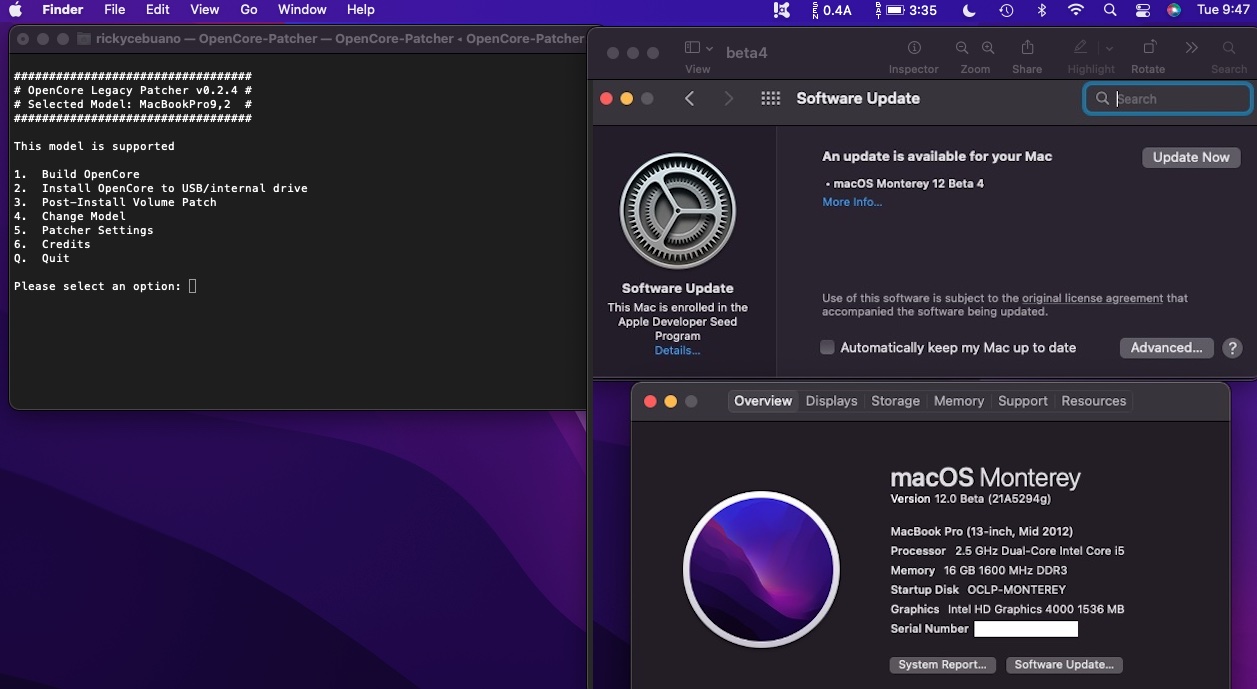The height and width of the screenshot is (689, 1257).
Task: Switch to the Displays tab
Action: [x=832, y=401]
